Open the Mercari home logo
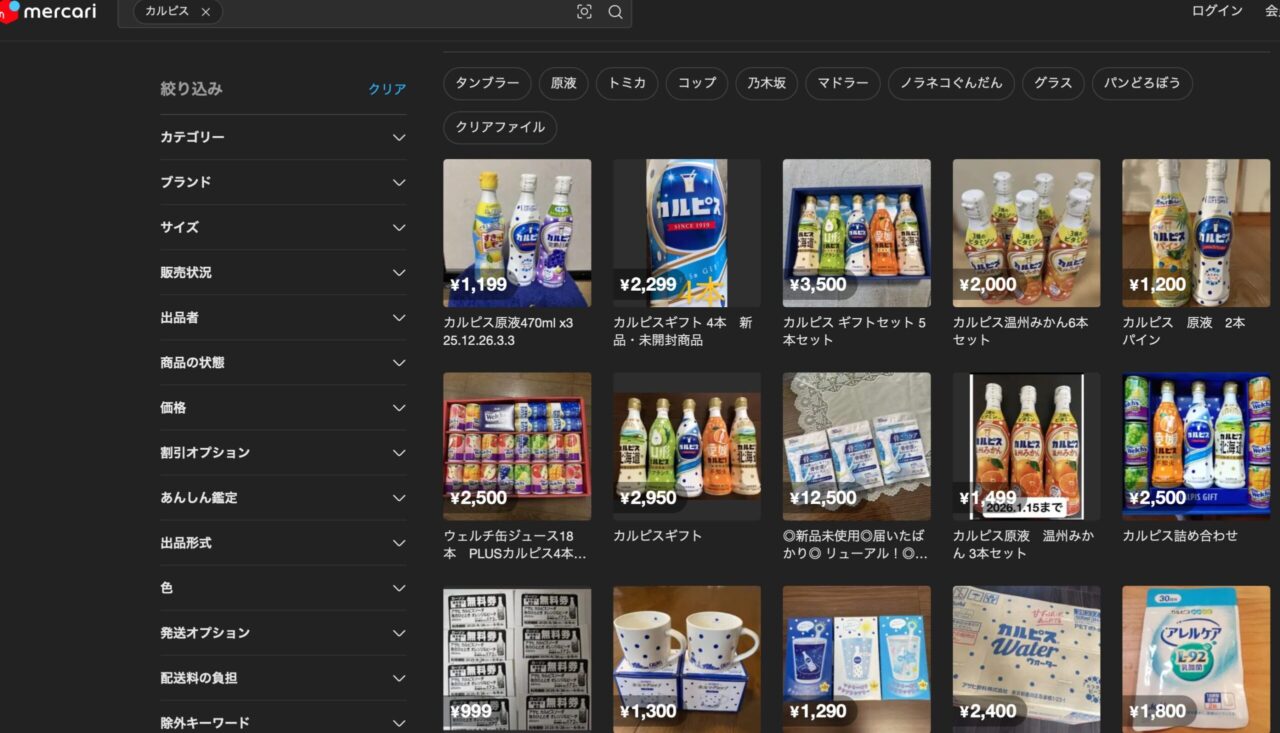 click(48, 11)
